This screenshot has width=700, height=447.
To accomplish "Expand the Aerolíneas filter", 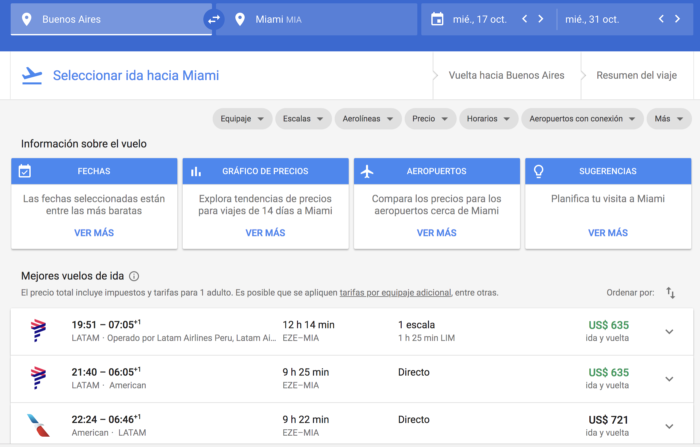I will click(367, 119).
